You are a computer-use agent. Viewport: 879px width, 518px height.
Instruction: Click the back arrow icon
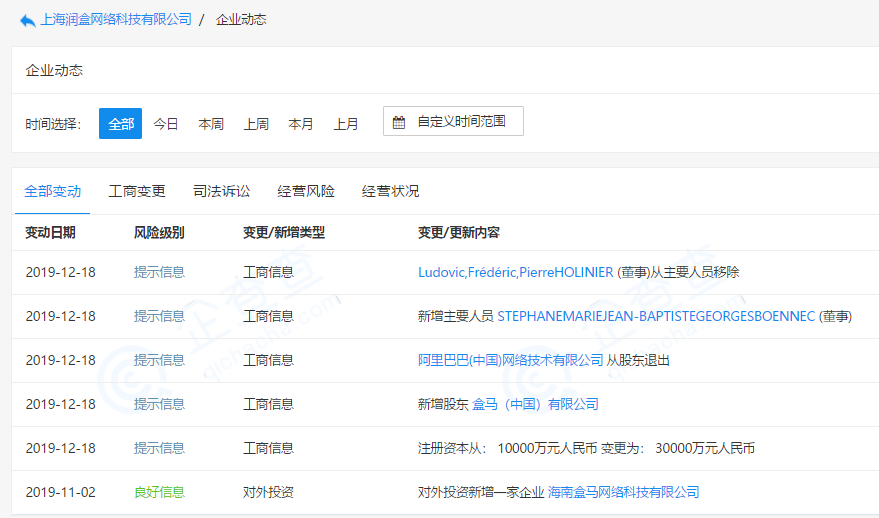coord(27,20)
